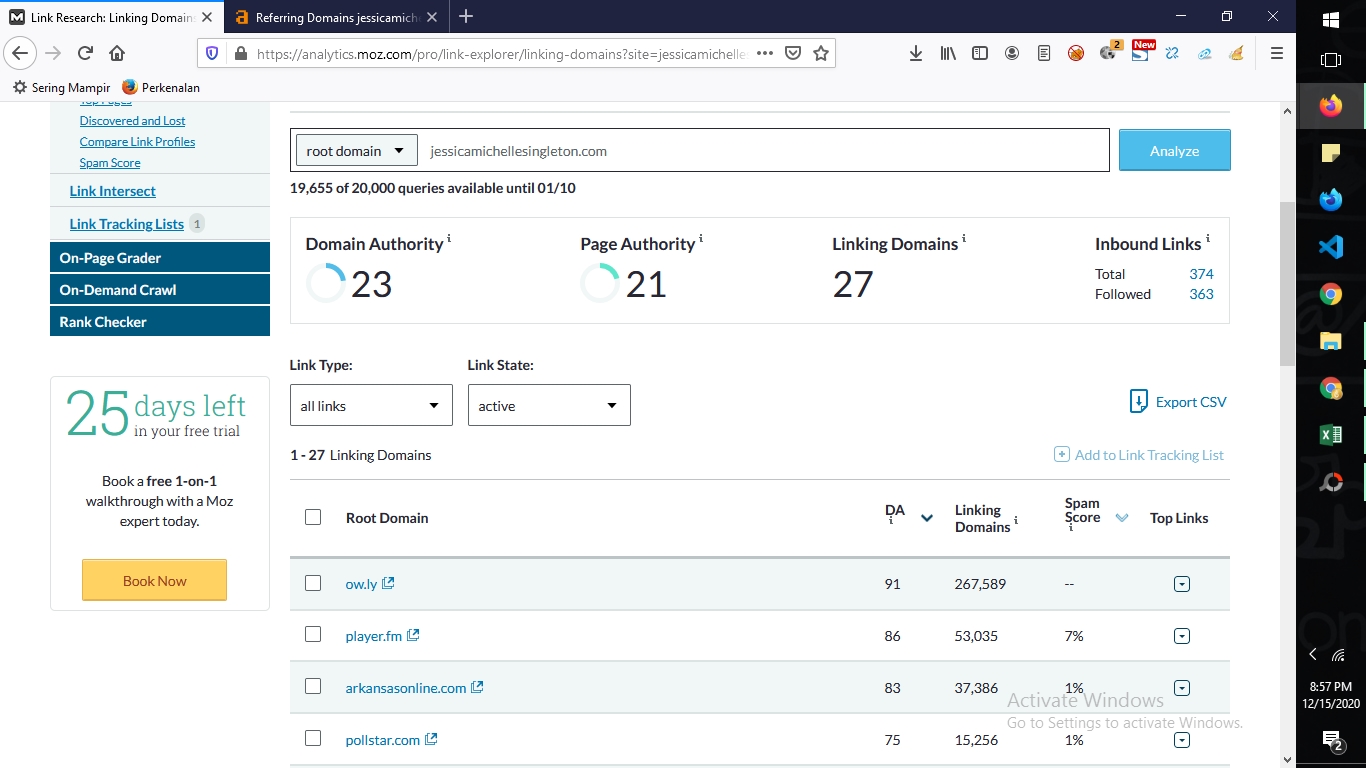1366x768 pixels.
Task: Open the Windows notification center
Action: click(x=1332, y=740)
